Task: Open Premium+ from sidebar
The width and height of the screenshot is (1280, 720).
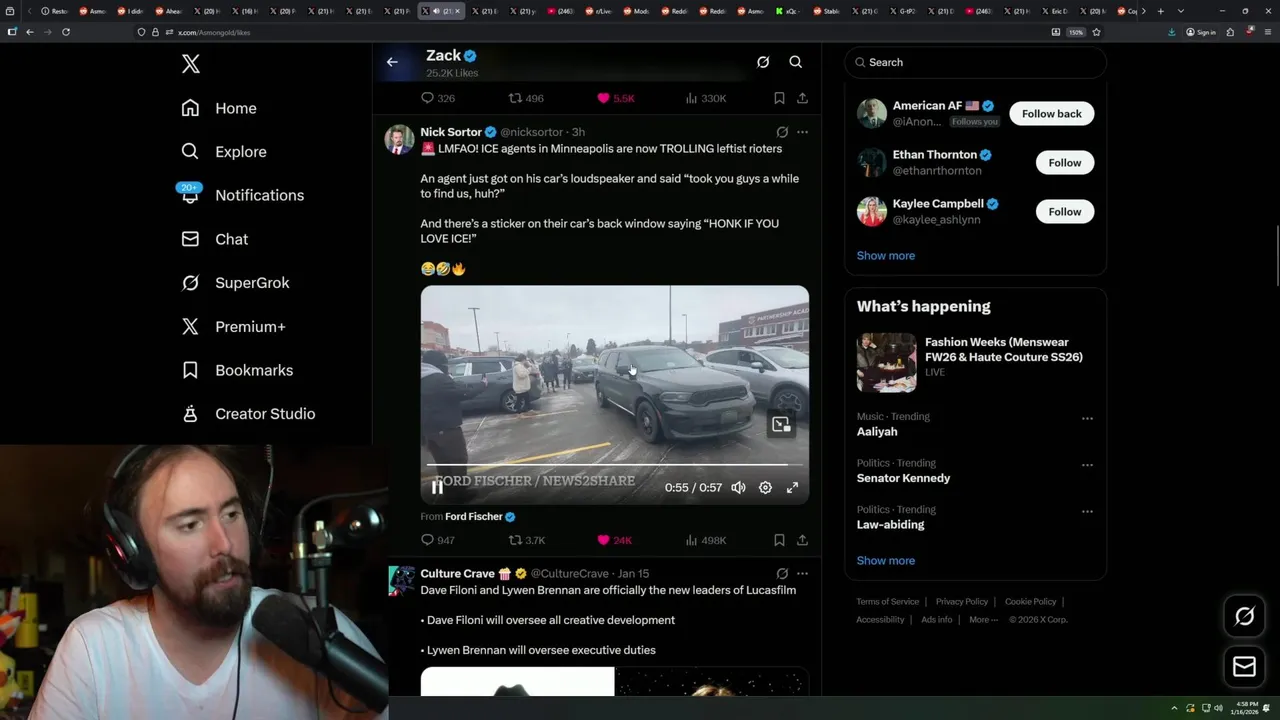Action: (233, 326)
